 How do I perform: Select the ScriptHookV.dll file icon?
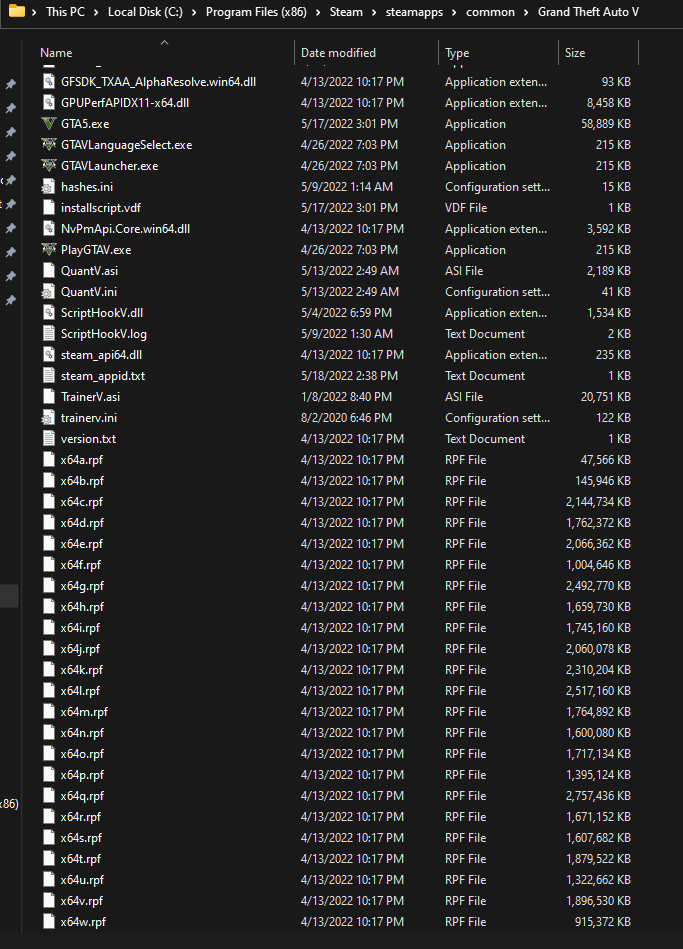pyautogui.click(x=49, y=312)
